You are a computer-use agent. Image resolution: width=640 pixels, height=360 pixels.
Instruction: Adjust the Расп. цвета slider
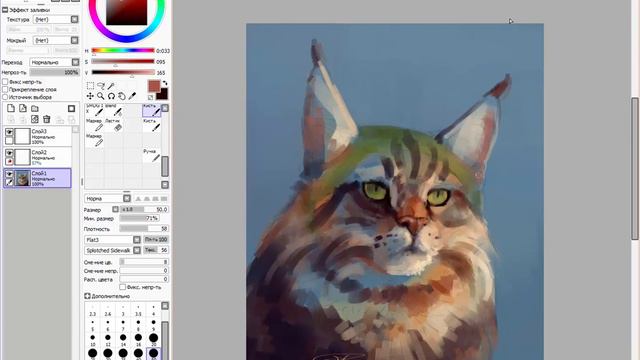click(x=144, y=279)
